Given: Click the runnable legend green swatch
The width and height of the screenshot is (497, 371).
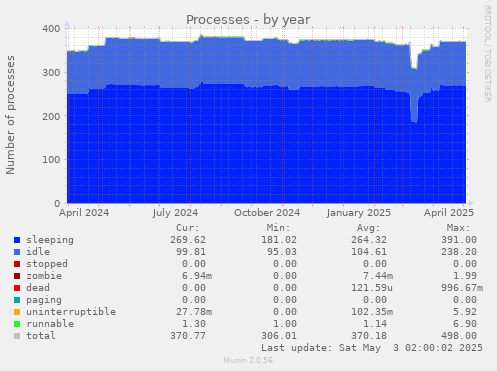Looking at the screenshot, I should pyautogui.click(x=17, y=324).
